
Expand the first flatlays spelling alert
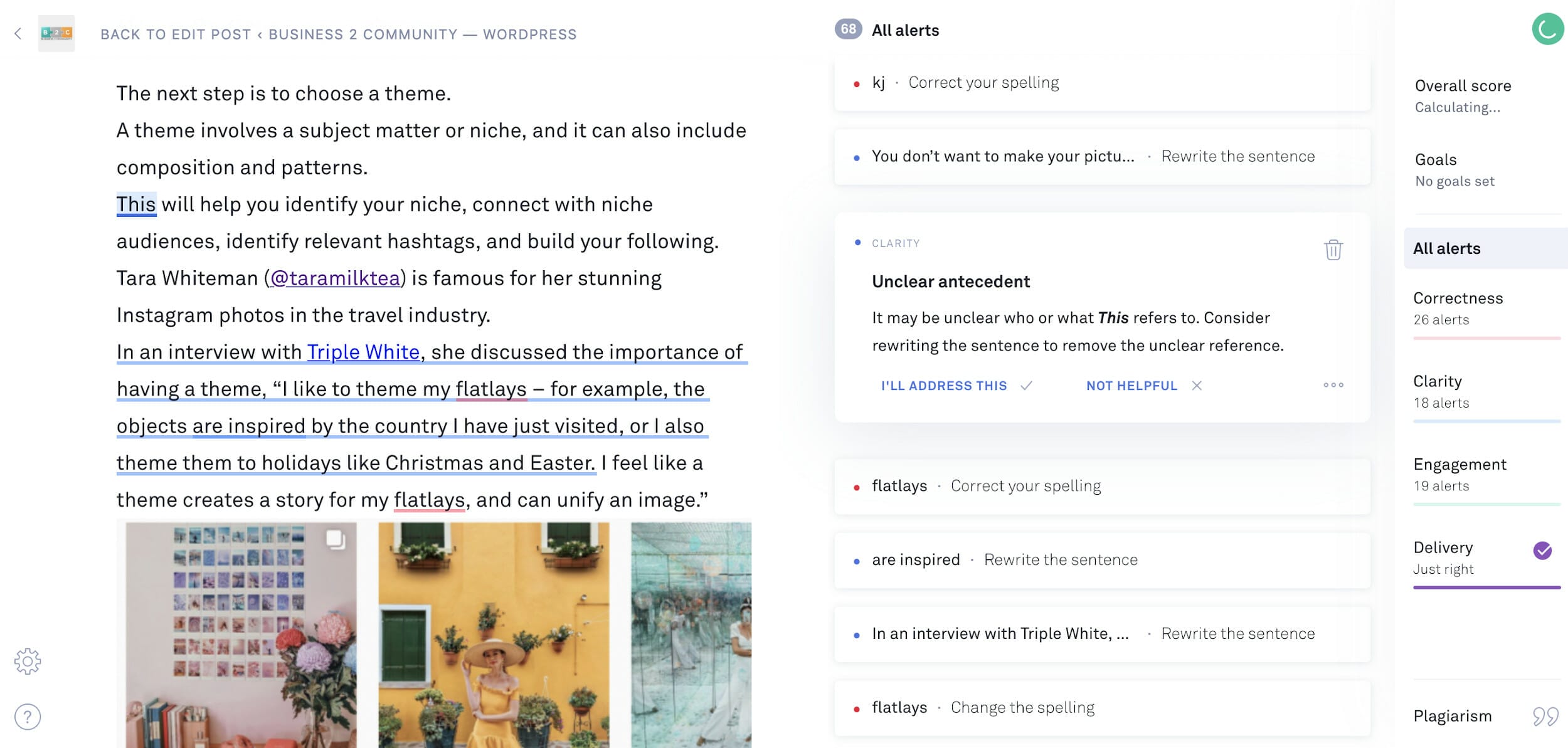pos(1102,486)
